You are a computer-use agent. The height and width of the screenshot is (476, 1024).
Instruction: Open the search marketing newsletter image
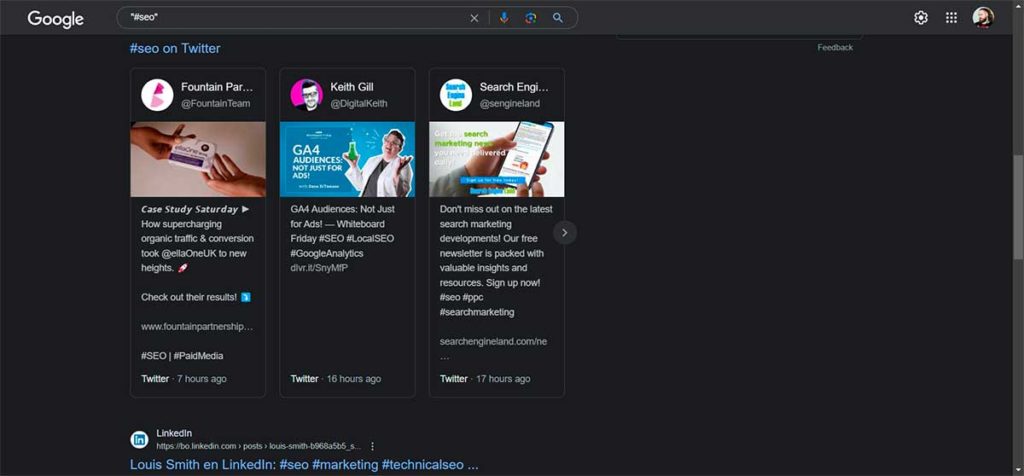[497, 159]
